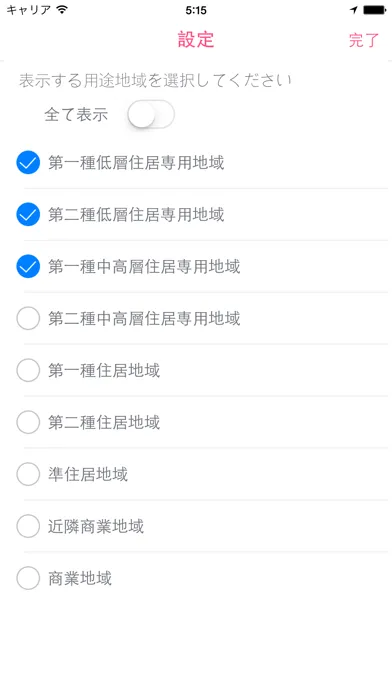Check the 準住居地域 circle
392x696 pixels.
click(28, 474)
